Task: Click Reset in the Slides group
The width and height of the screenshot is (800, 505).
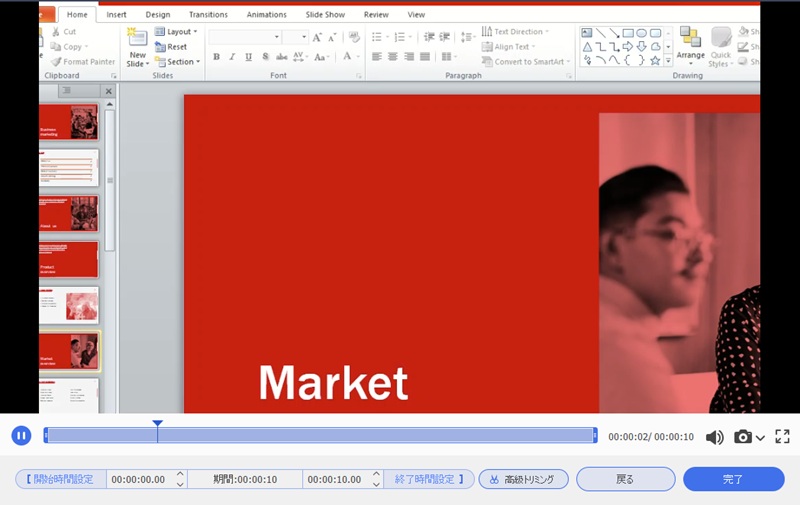Action: click(171, 47)
